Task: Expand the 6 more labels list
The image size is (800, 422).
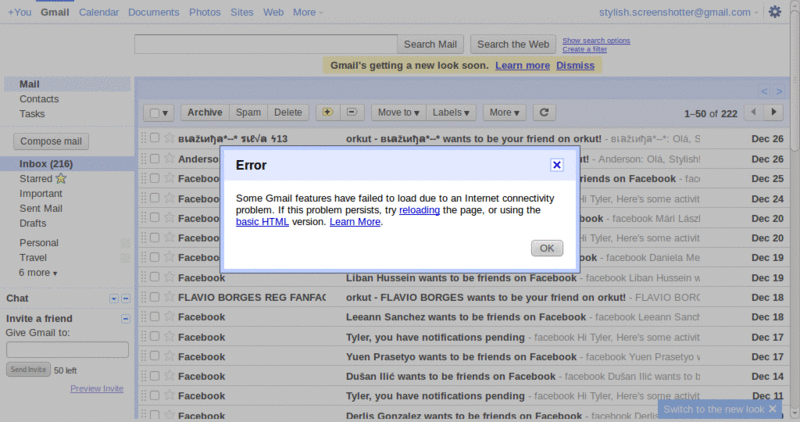Action: [x=38, y=272]
